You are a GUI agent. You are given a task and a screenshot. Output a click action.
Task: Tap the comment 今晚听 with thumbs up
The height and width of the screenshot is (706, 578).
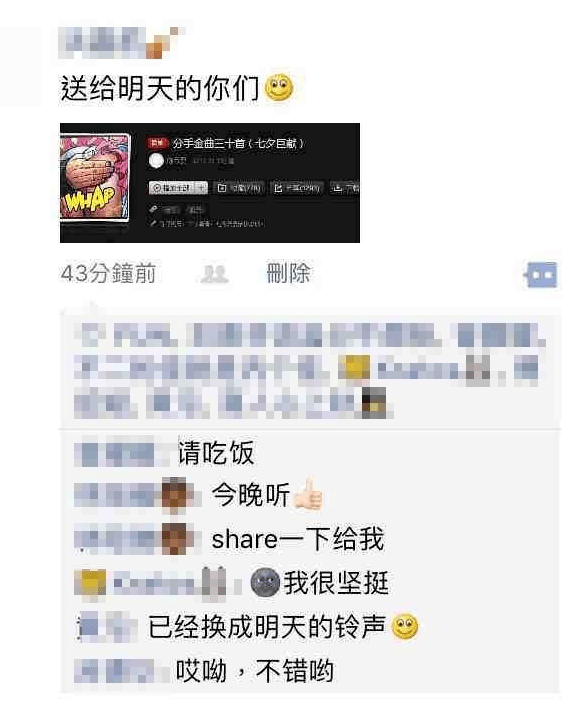pyautogui.click(x=267, y=495)
